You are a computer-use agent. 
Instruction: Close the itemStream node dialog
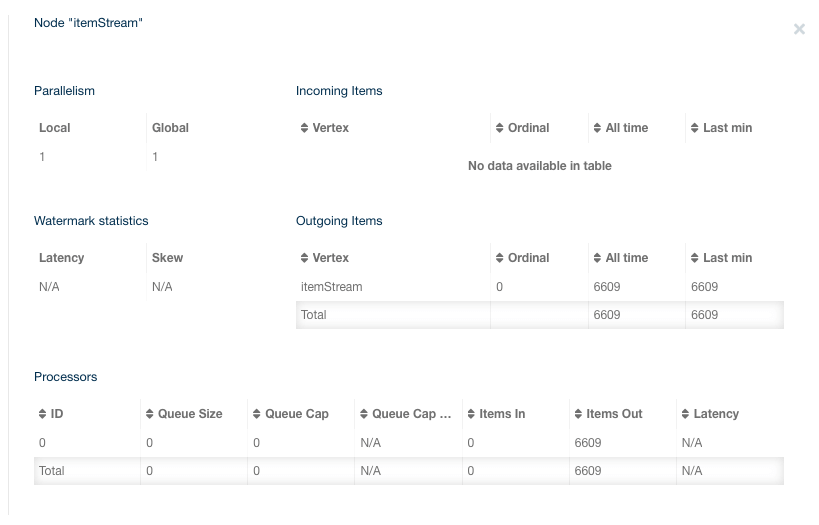799,30
